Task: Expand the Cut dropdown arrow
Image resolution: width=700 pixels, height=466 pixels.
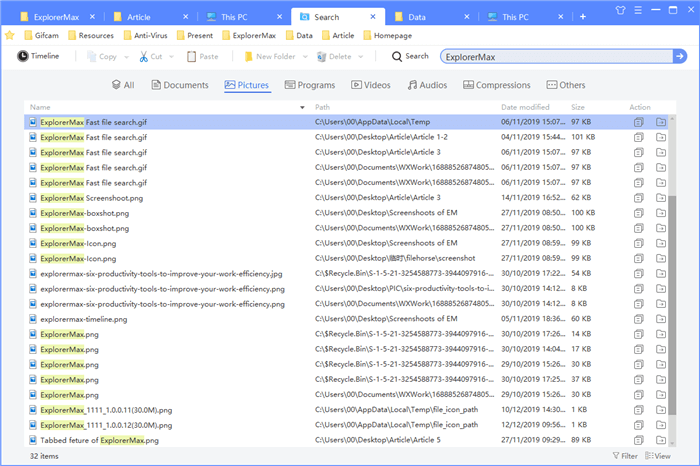Action: click(171, 57)
